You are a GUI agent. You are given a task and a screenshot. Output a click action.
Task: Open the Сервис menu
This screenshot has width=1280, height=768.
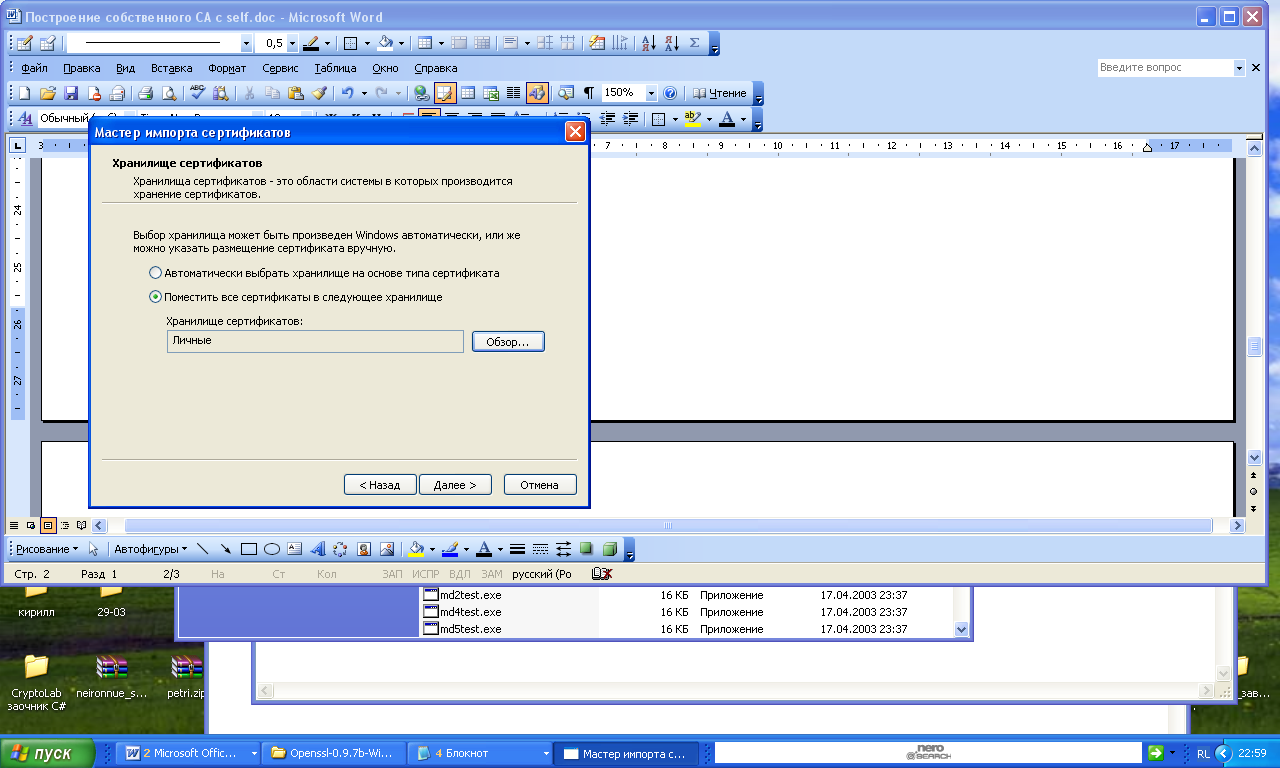[280, 69]
